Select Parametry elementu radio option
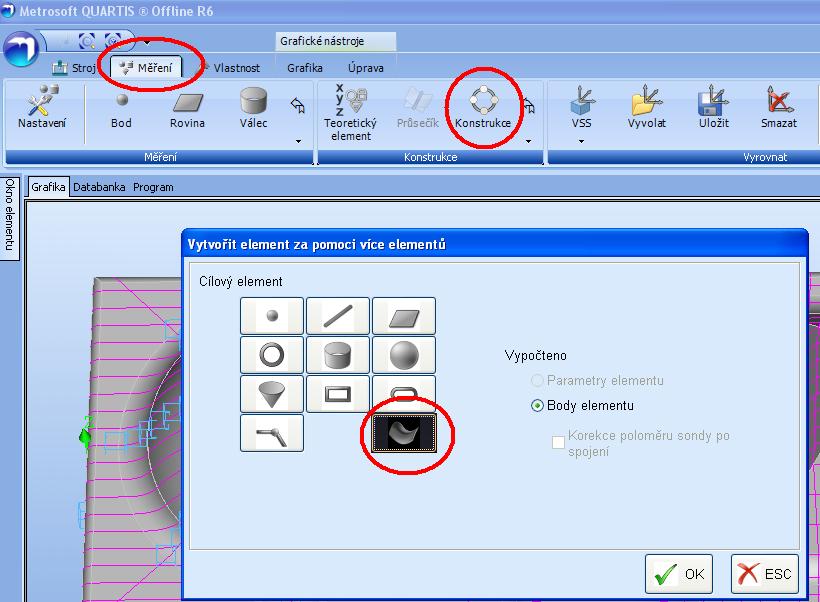The width and height of the screenshot is (820, 602). pos(597,380)
